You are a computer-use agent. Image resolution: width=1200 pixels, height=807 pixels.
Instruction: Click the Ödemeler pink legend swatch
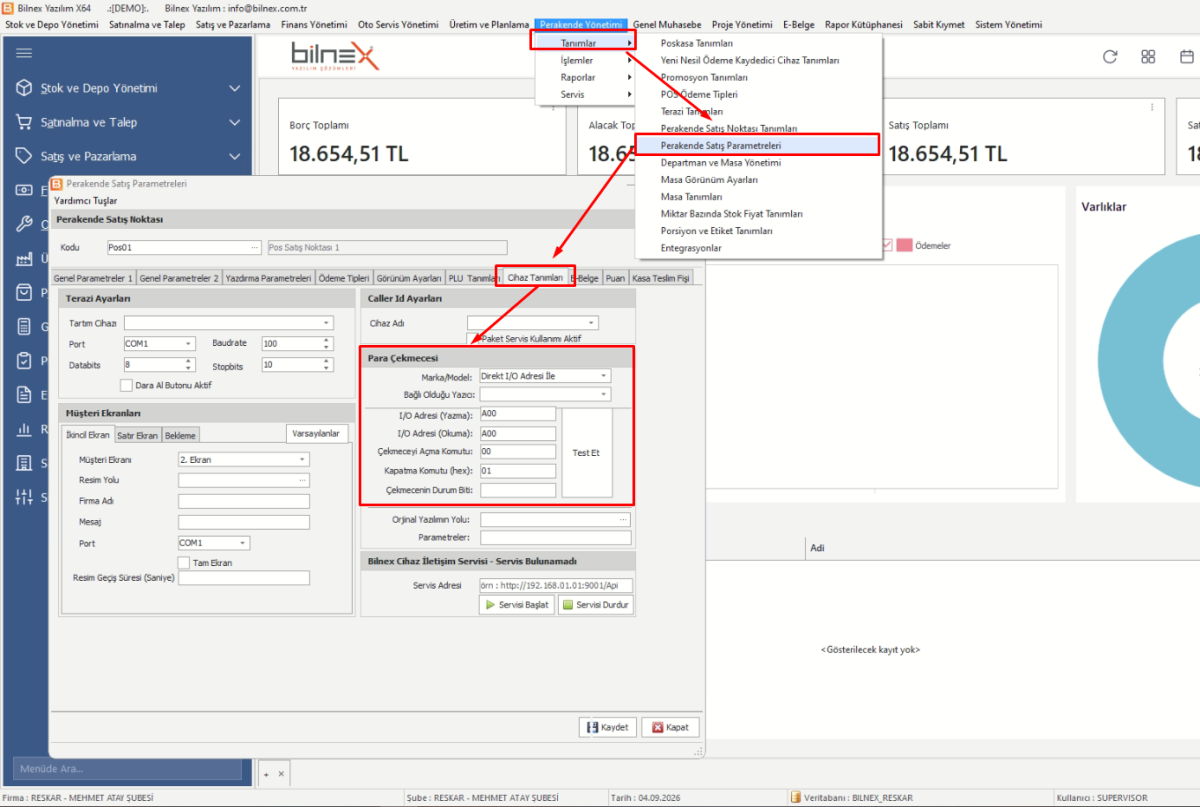tap(905, 245)
